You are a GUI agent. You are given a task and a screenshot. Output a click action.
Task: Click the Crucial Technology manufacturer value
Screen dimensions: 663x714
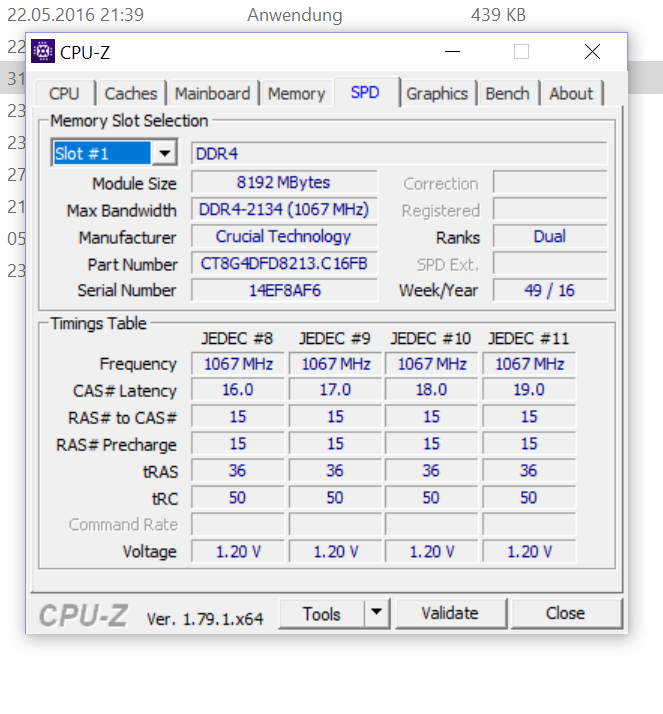284,236
